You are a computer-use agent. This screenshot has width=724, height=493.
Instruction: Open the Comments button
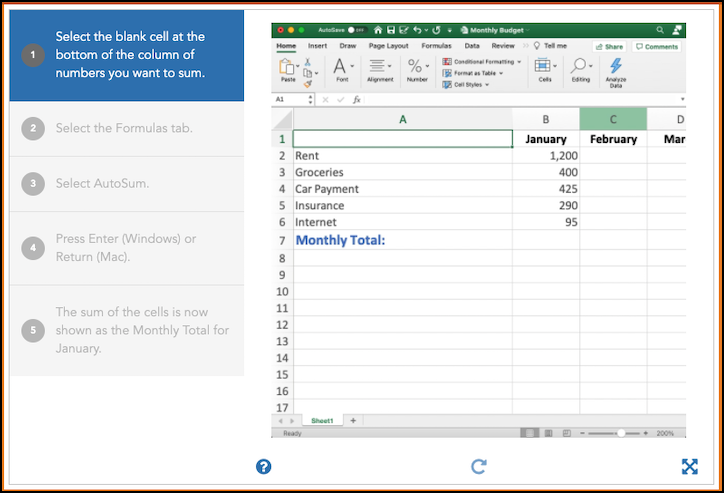[x=657, y=47]
